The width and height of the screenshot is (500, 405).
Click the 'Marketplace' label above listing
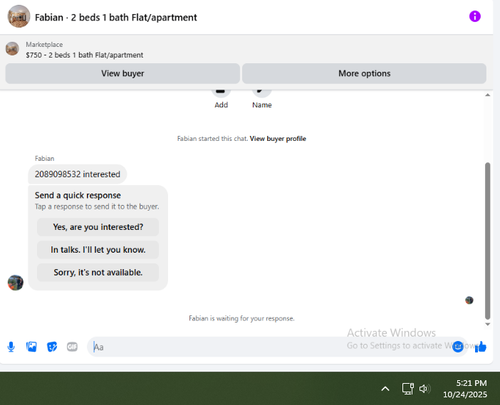44,44
